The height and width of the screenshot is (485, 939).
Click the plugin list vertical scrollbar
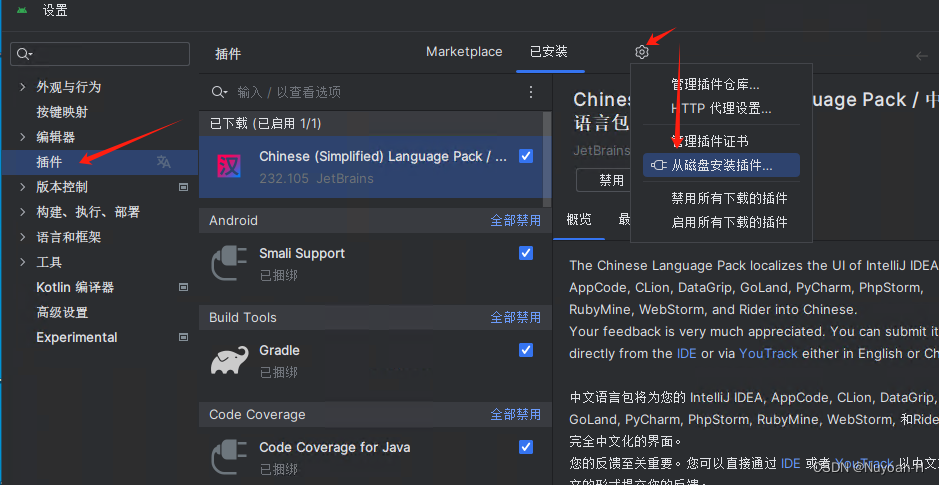547,159
